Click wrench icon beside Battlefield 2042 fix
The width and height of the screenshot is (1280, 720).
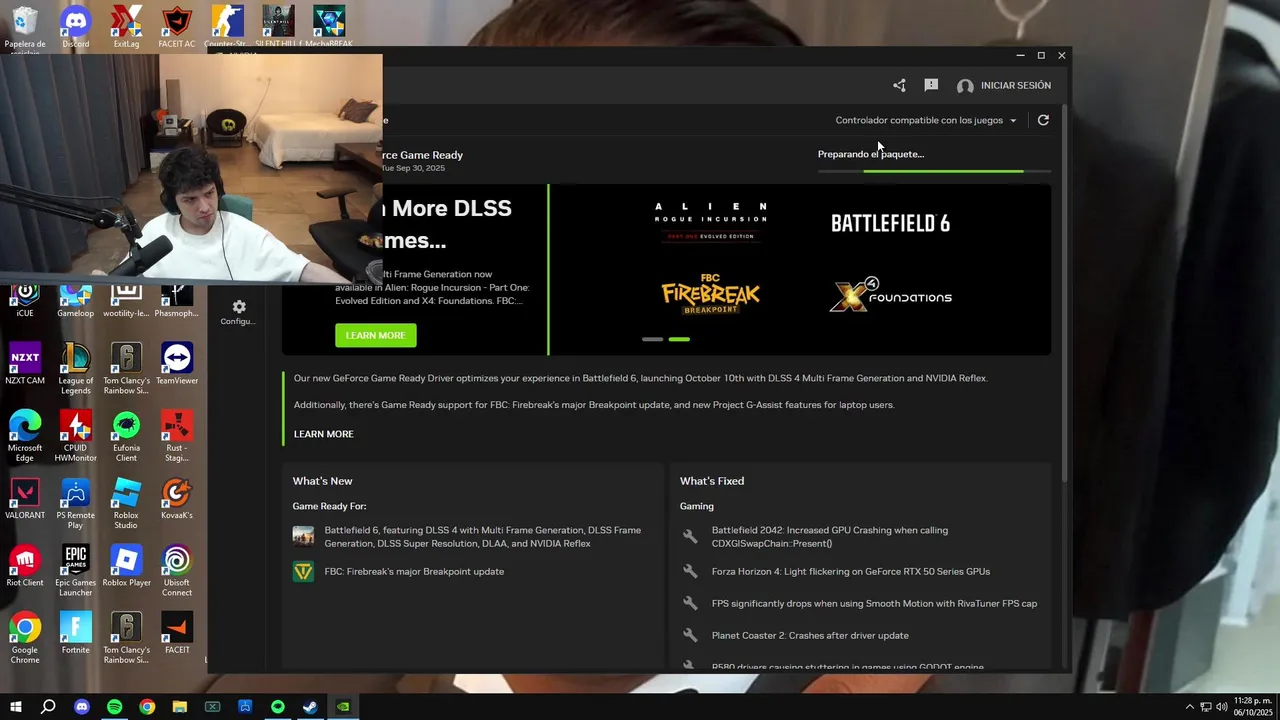click(690, 537)
